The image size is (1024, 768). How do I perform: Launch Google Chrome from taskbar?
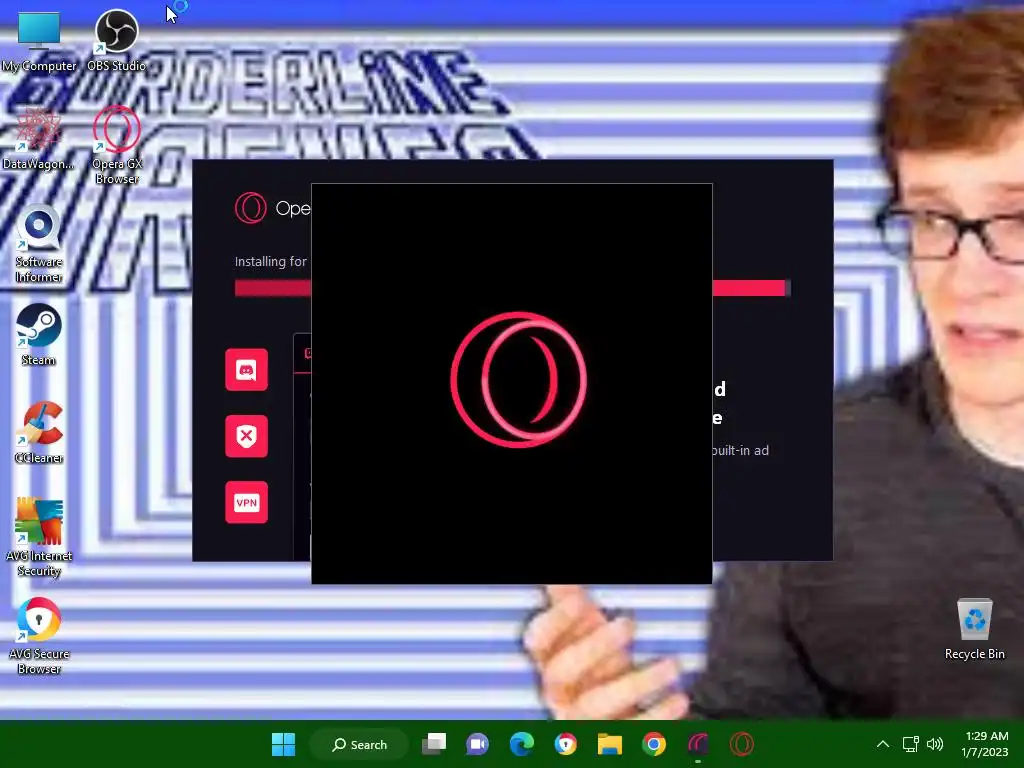click(654, 744)
